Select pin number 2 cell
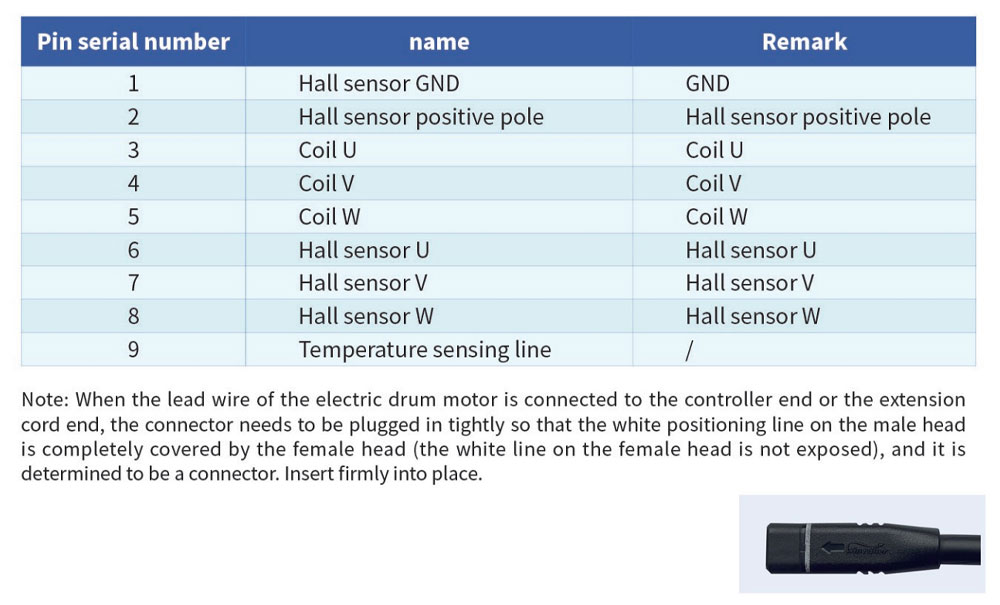The height and width of the screenshot is (605, 1000). coord(133,117)
